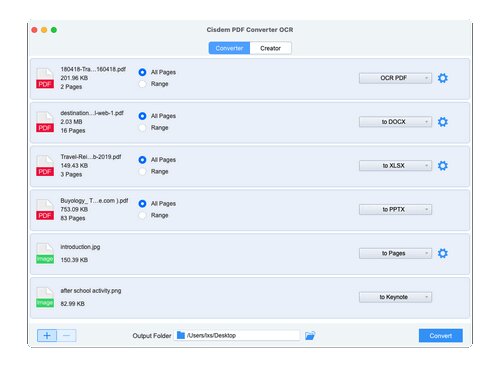Expand the OCR PDF format dropdown

pyautogui.click(x=395, y=78)
